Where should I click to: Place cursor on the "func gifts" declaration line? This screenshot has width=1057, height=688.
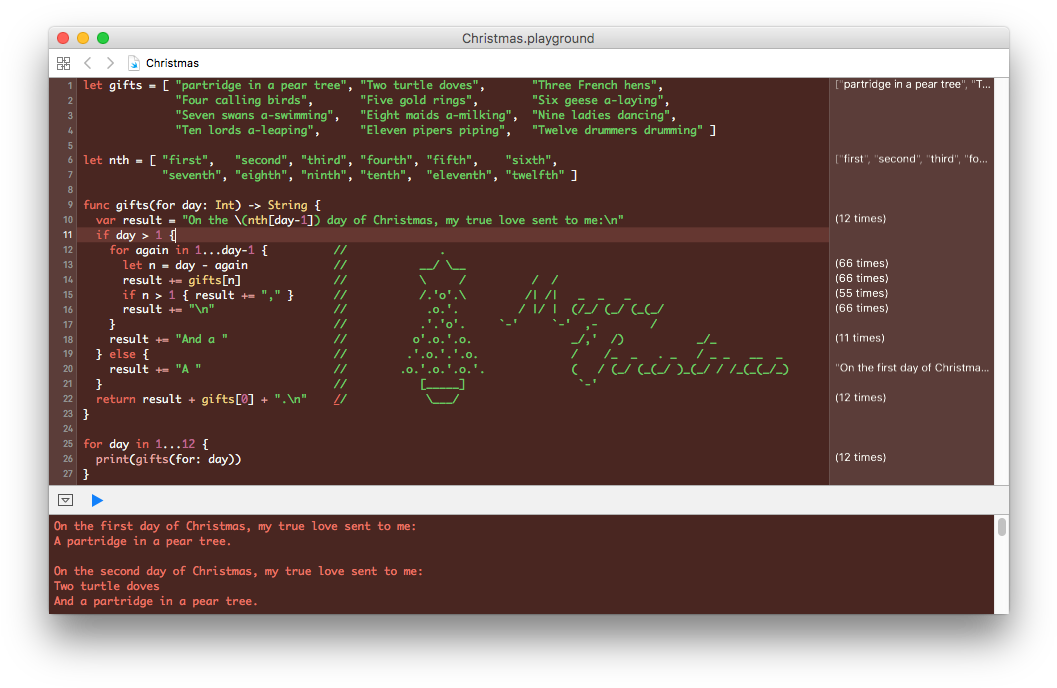tap(200, 205)
